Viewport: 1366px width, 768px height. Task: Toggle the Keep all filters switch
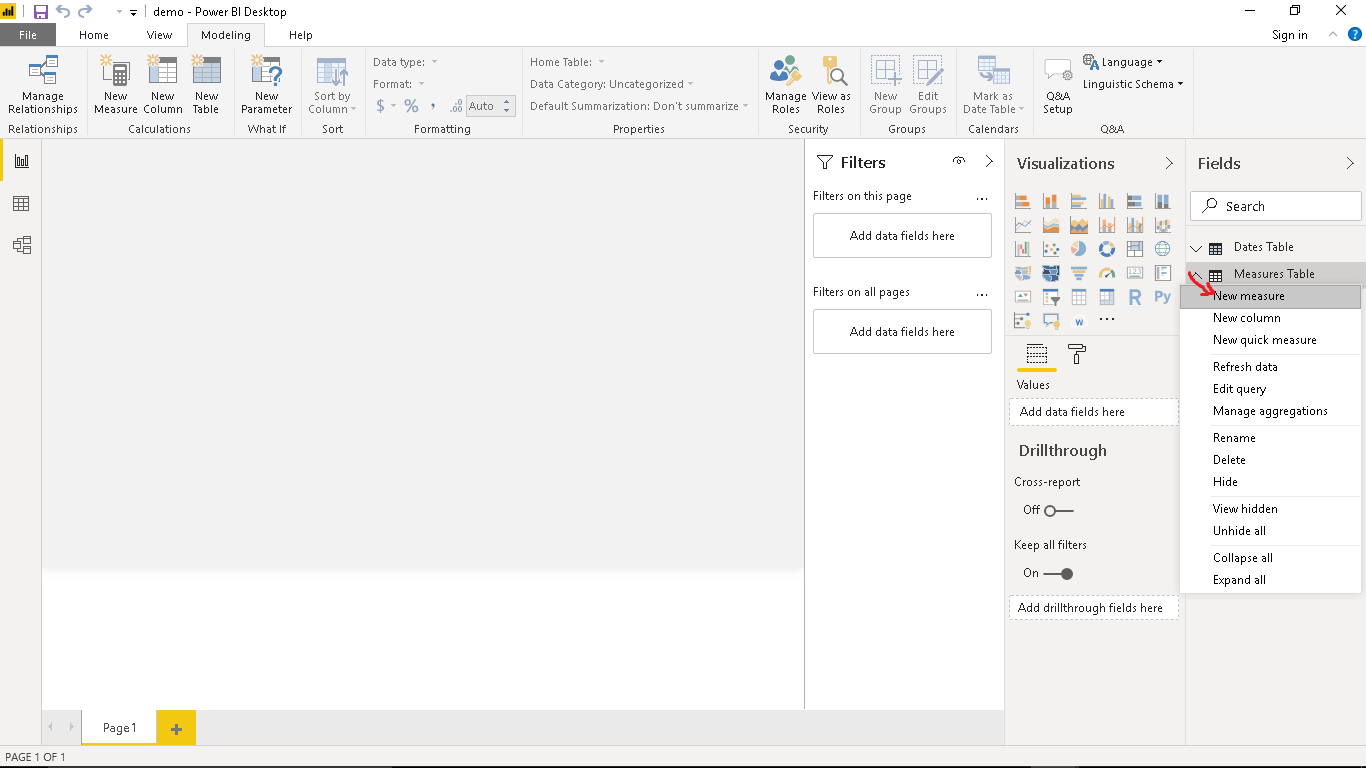[1058, 573]
